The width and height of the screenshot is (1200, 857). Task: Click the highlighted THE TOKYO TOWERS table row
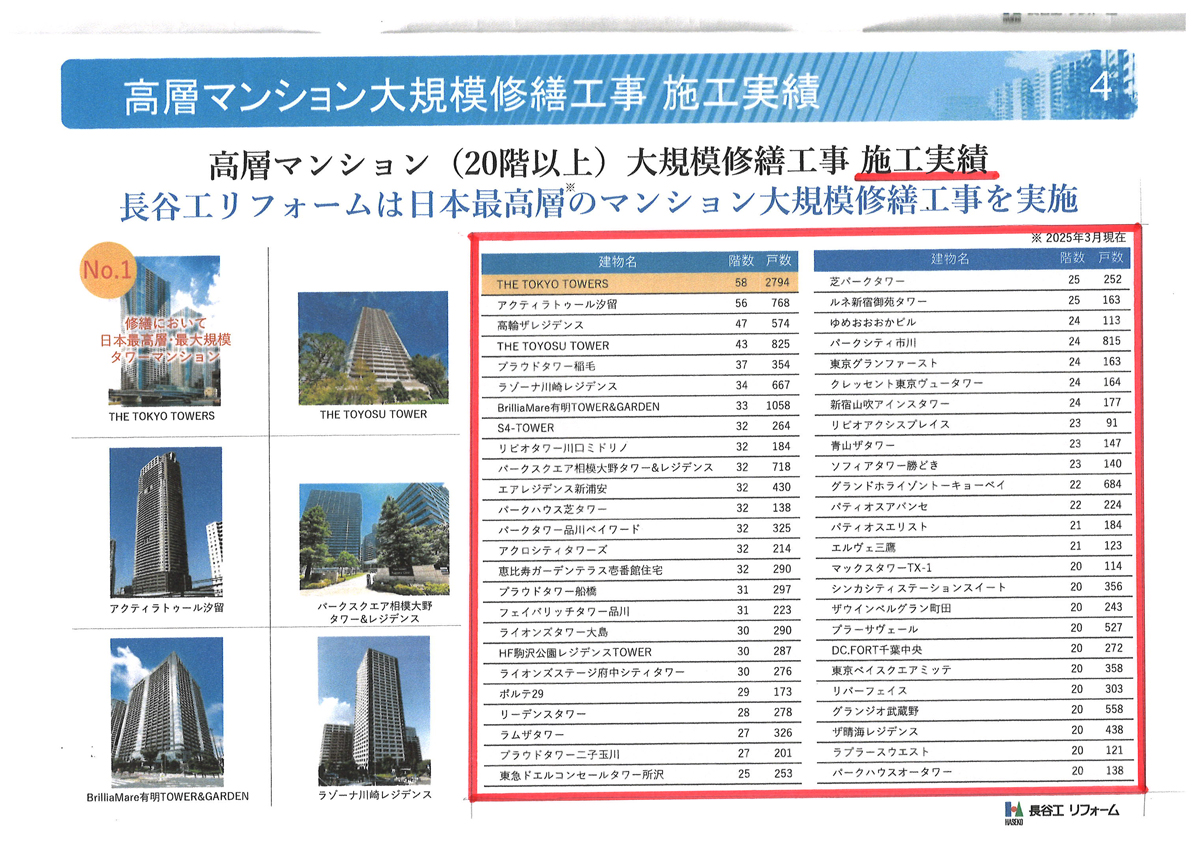(640, 283)
